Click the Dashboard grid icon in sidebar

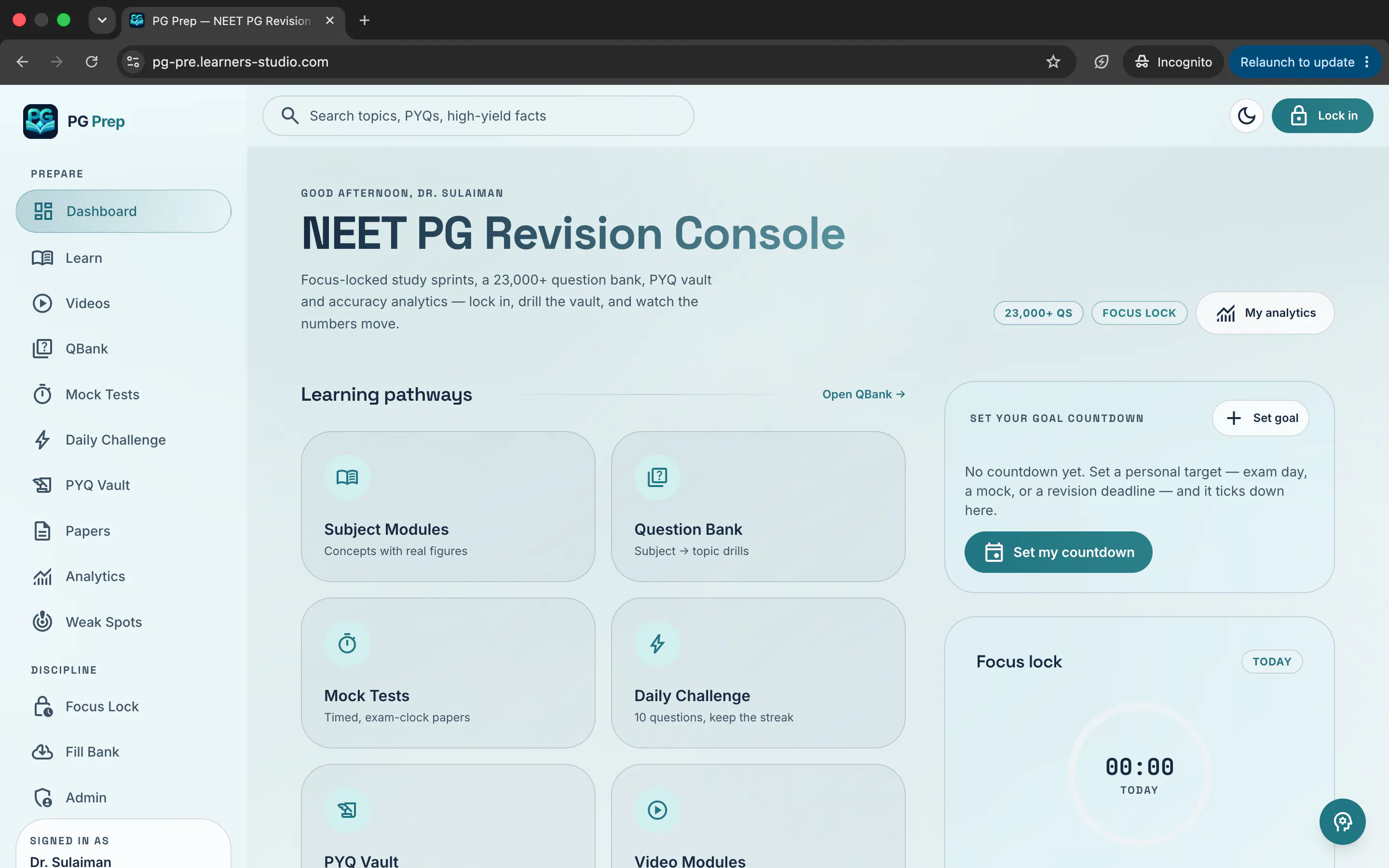click(x=43, y=211)
